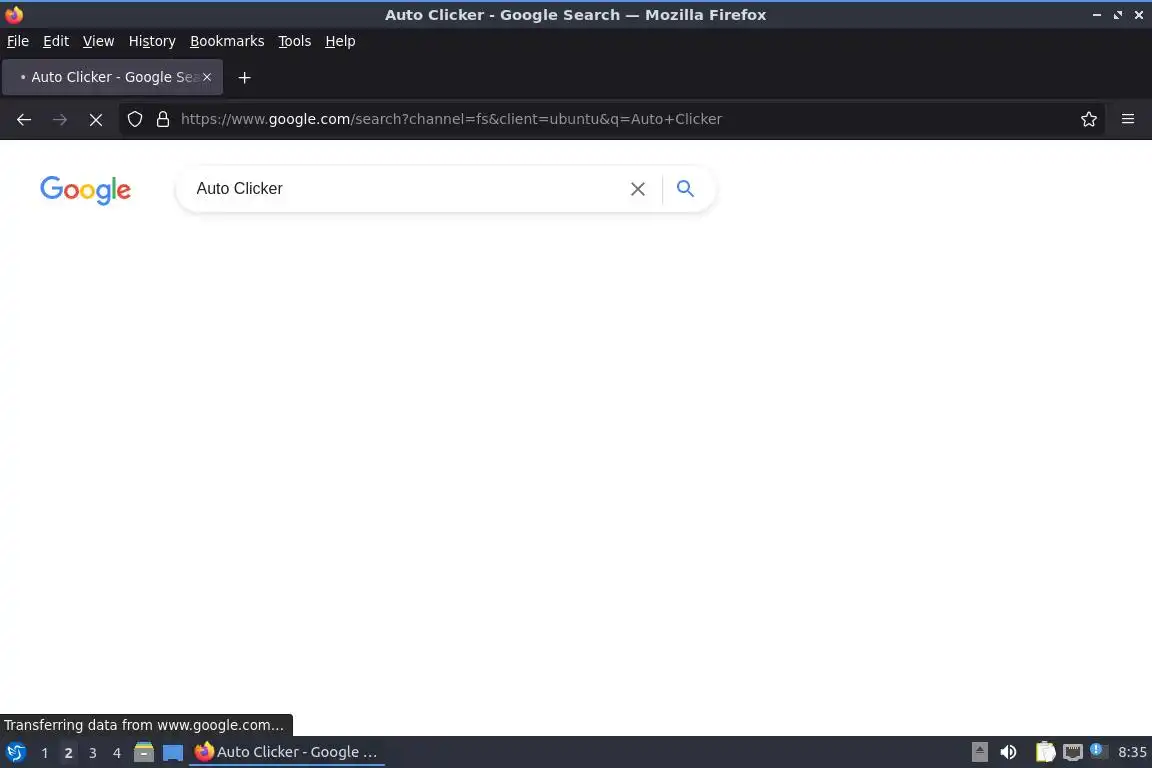Switch to workspace 1
The height and width of the screenshot is (768, 1152).
click(x=44, y=753)
